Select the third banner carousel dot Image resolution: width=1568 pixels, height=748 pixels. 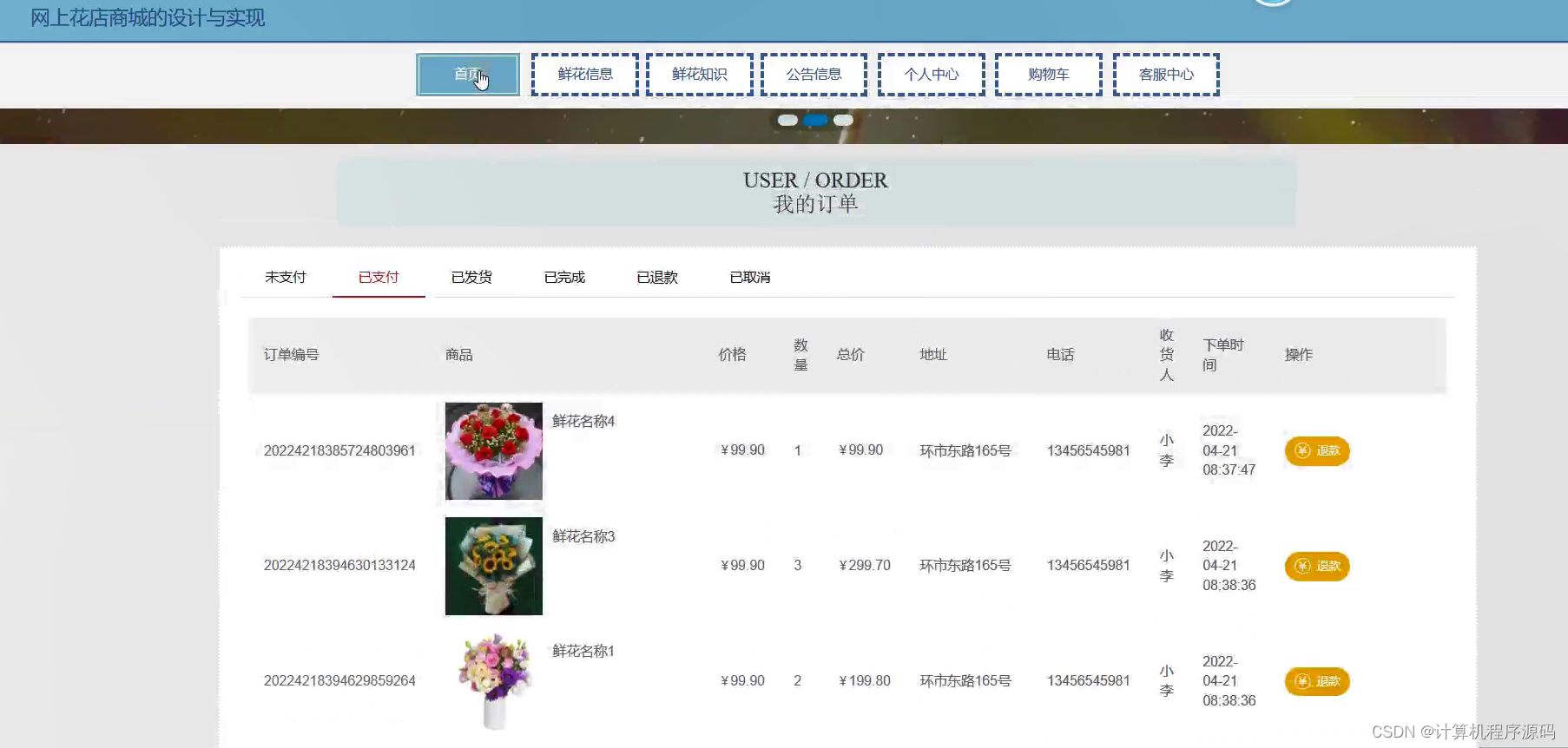pos(843,121)
